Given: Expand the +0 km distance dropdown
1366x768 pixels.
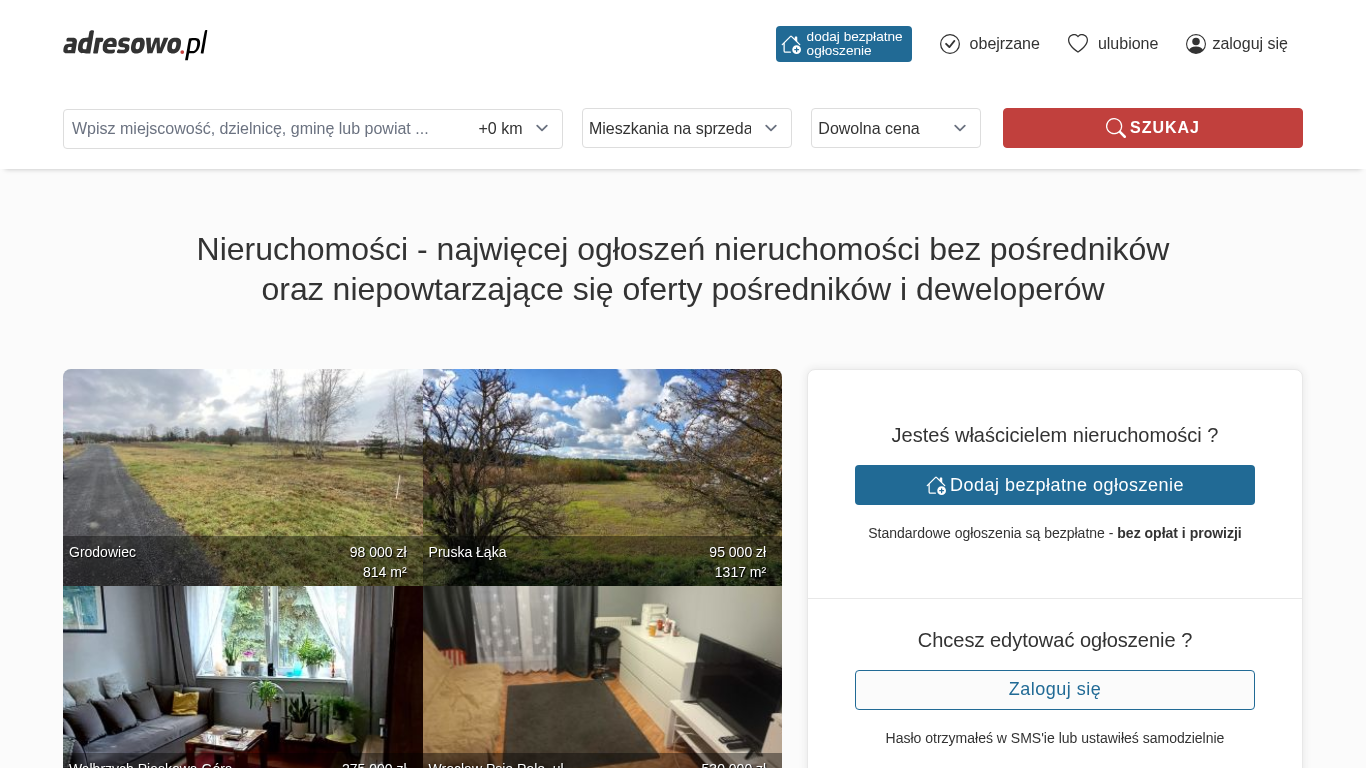Looking at the screenshot, I should (514, 129).
